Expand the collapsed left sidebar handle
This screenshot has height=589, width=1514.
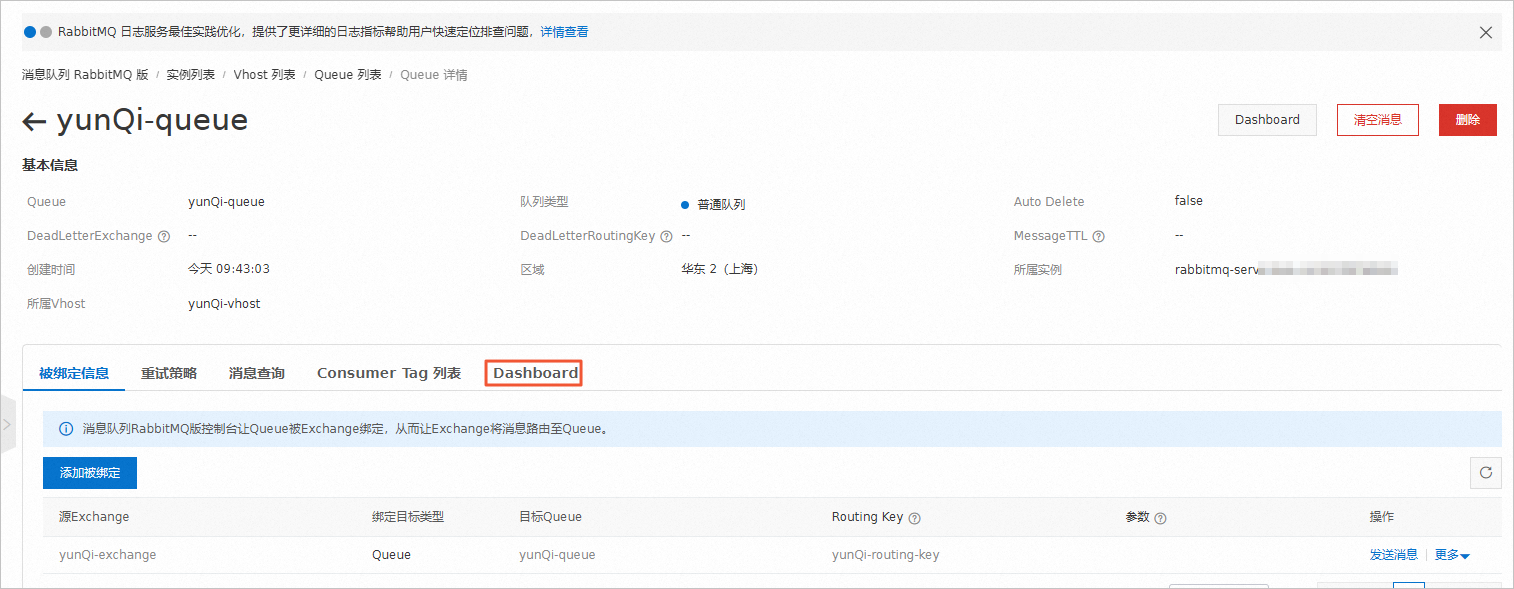pyautogui.click(x=7, y=424)
